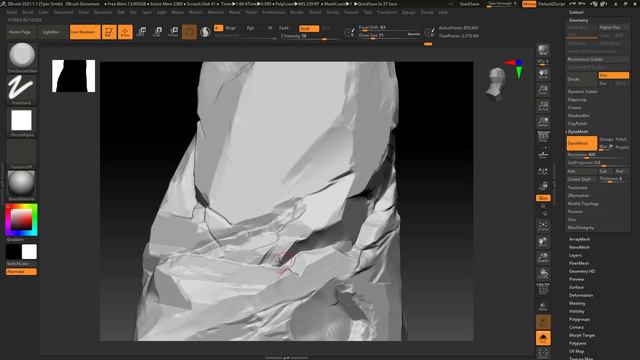Click QuickSave in title bar
Screen dimensions: 640x360
pyautogui.click(x=469, y=4)
